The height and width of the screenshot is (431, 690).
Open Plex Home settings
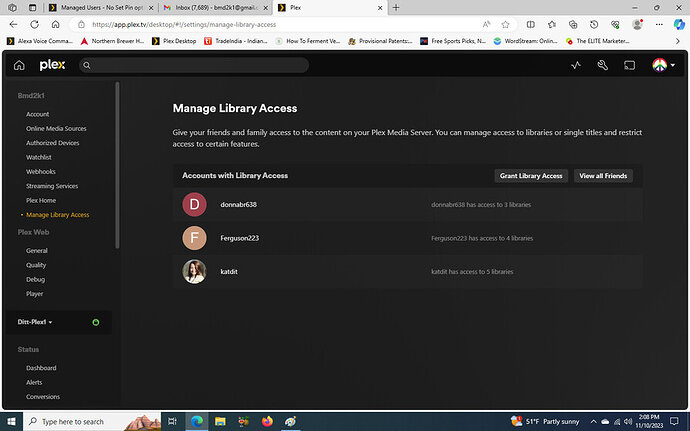click(40, 200)
